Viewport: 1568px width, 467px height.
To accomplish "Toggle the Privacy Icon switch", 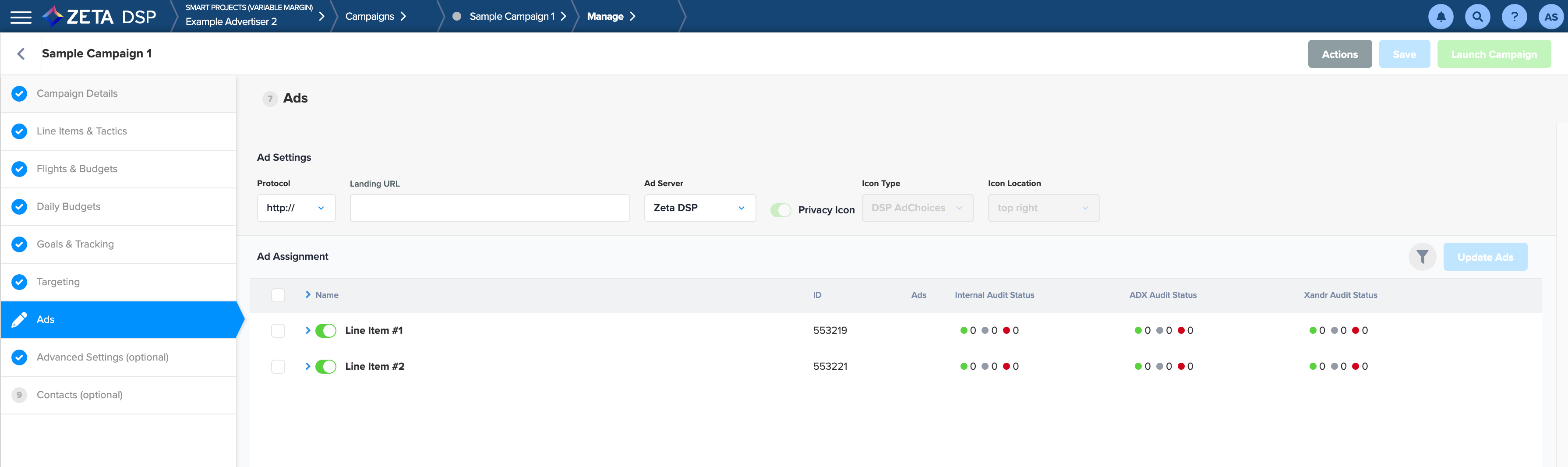I will tap(780, 210).
